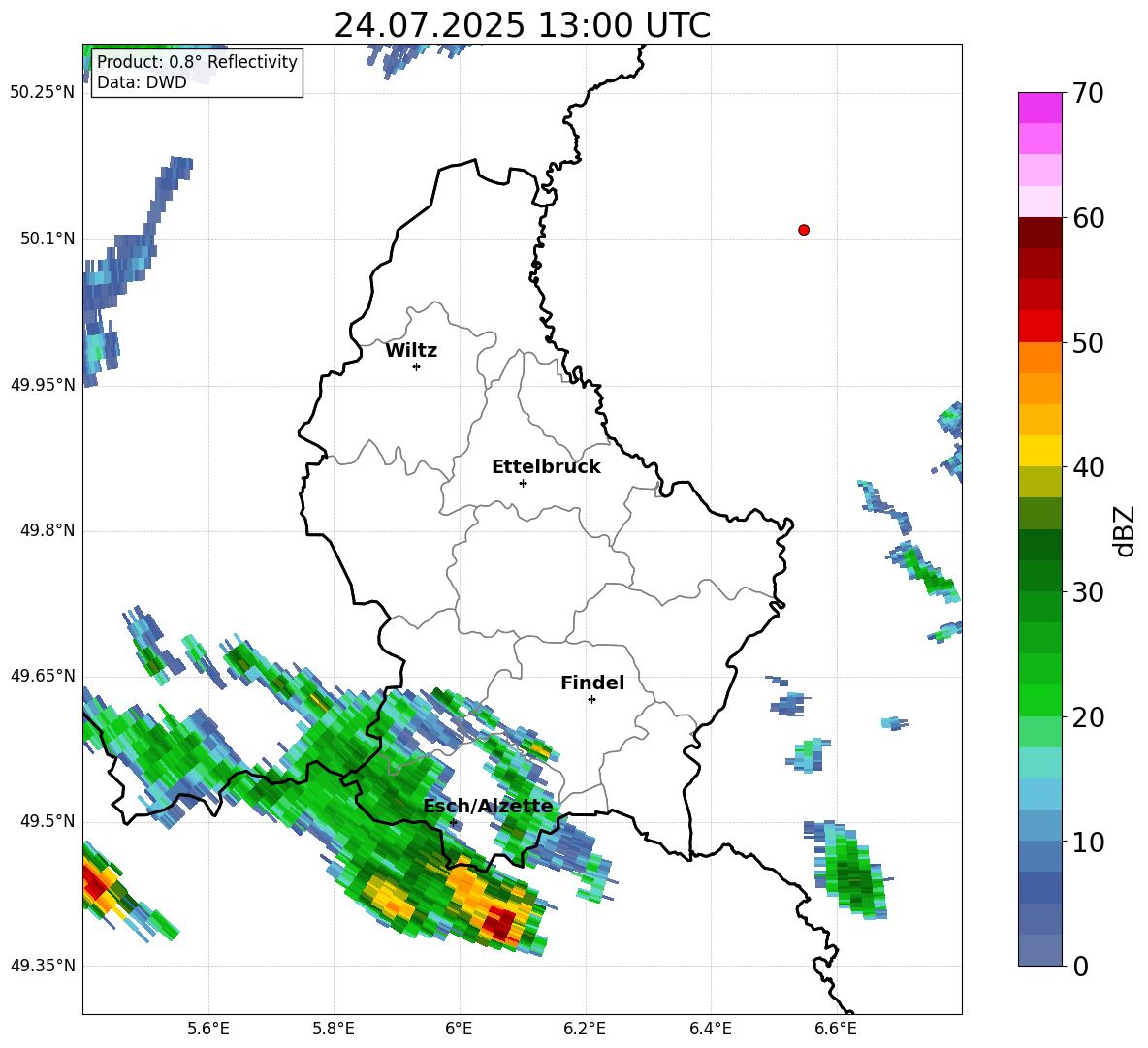The image size is (1148, 1048).
Task: Click the yellow colorbar band near 40
Action: (x=1039, y=451)
